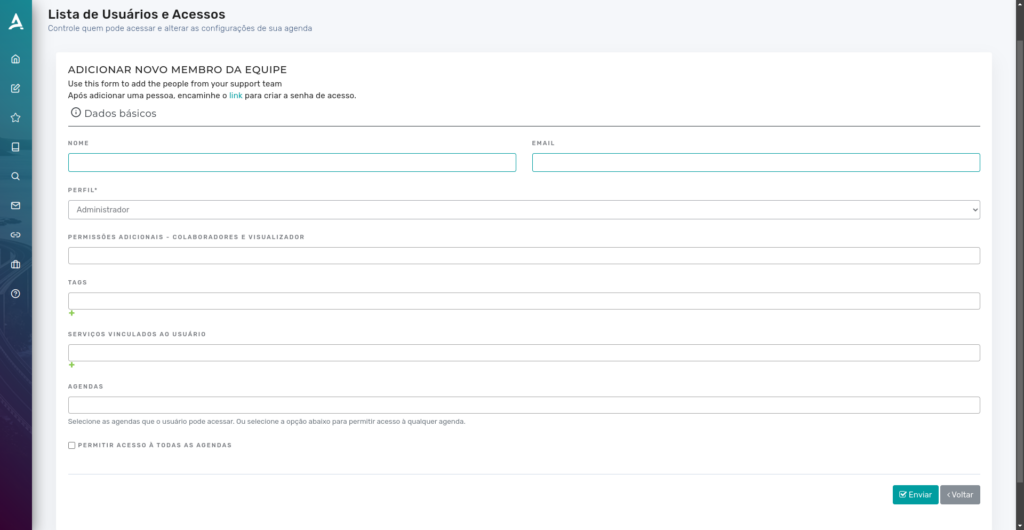Open the star favorites sidebar icon
The width and height of the screenshot is (1024, 530).
[x=16, y=118]
